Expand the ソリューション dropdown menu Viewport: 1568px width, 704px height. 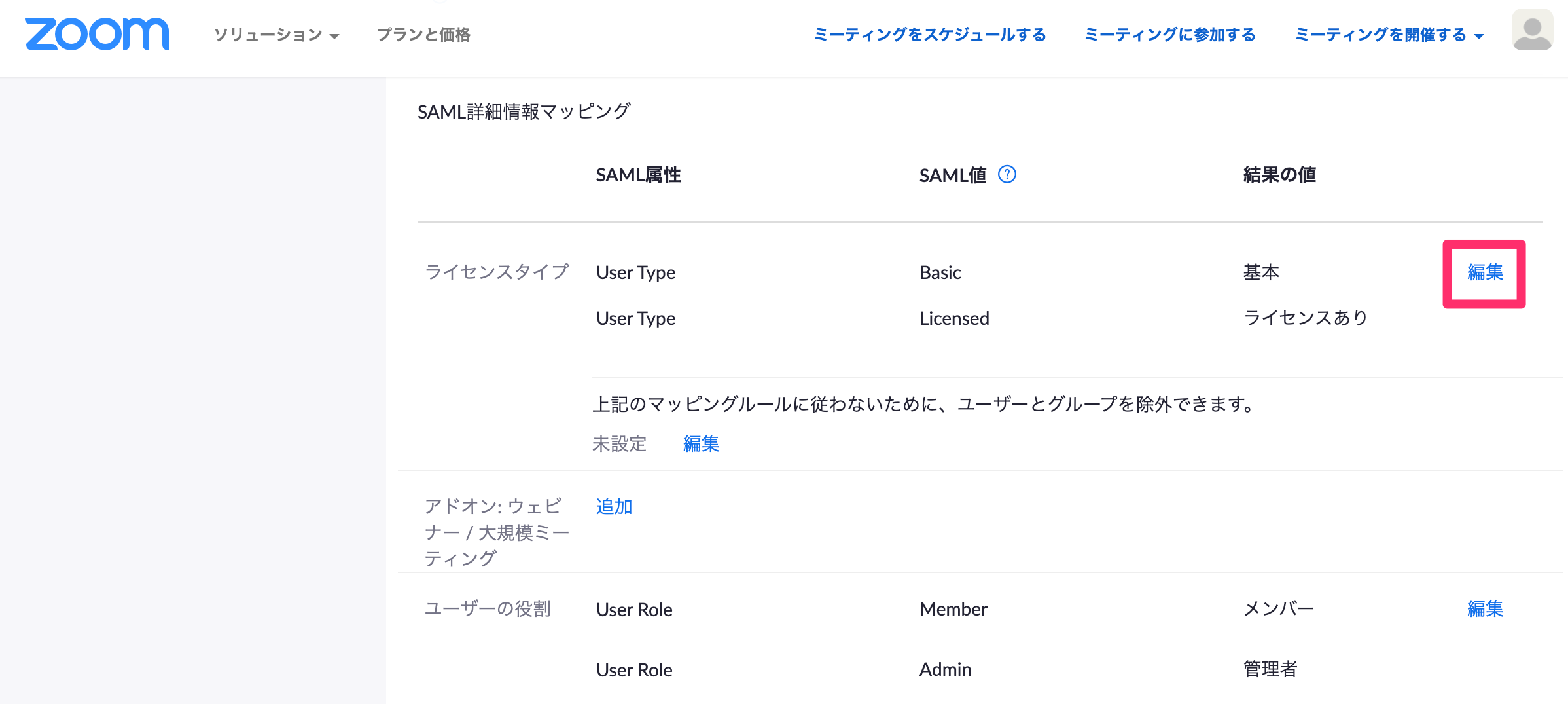276,35
